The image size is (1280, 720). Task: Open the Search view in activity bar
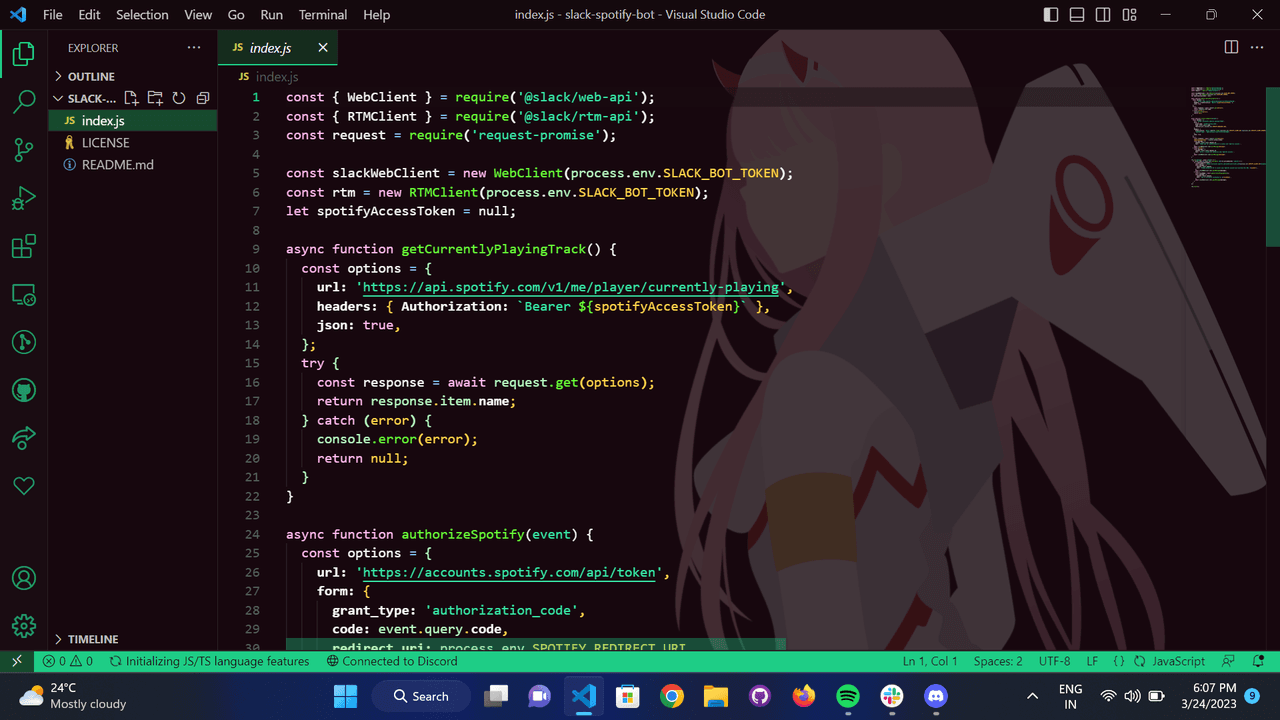(24, 101)
